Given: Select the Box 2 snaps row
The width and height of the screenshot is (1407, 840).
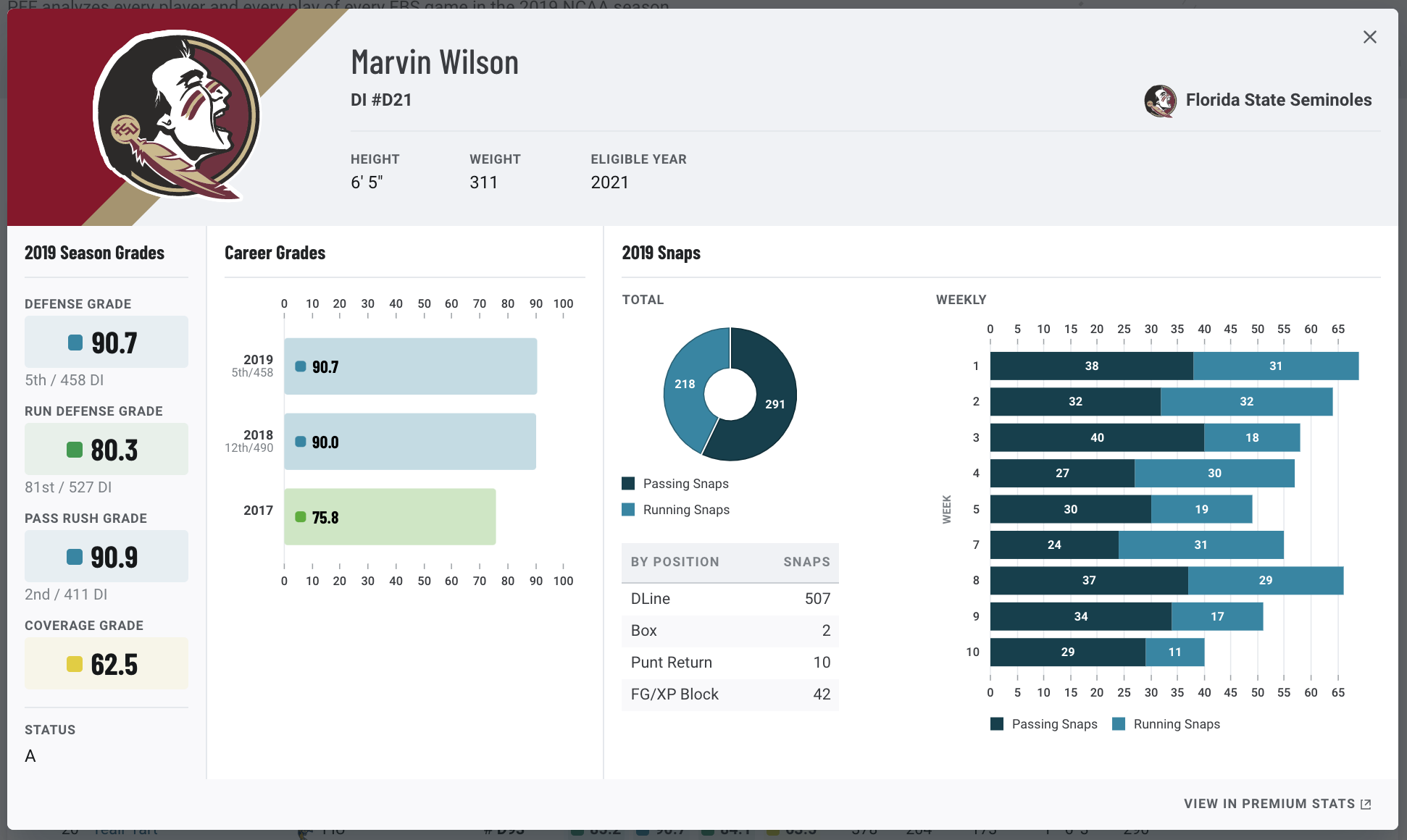Looking at the screenshot, I should (x=730, y=631).
